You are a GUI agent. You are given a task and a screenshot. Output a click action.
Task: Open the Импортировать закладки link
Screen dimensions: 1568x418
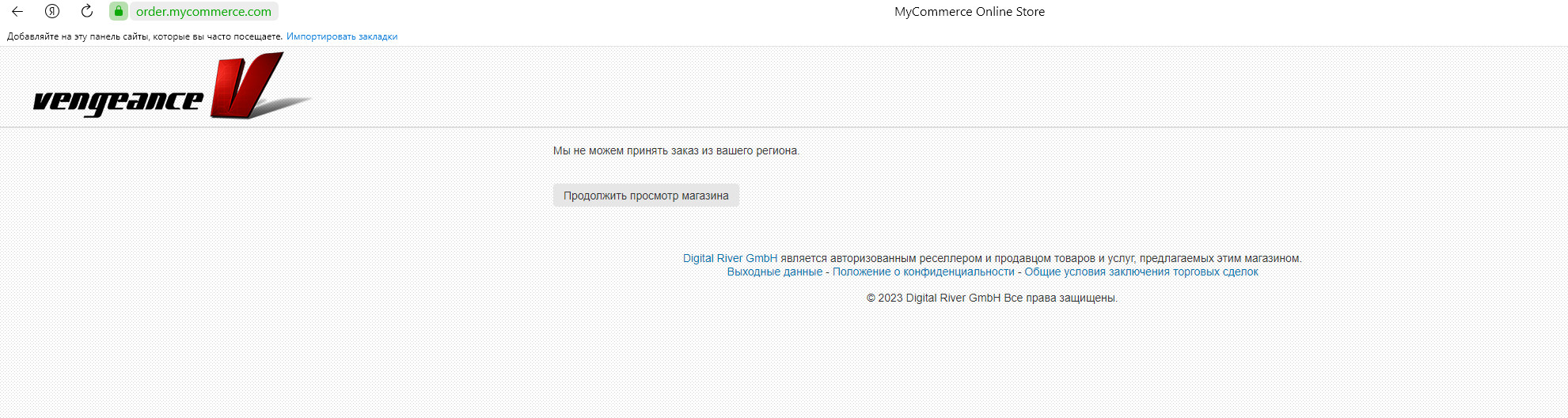coord(342,36)
